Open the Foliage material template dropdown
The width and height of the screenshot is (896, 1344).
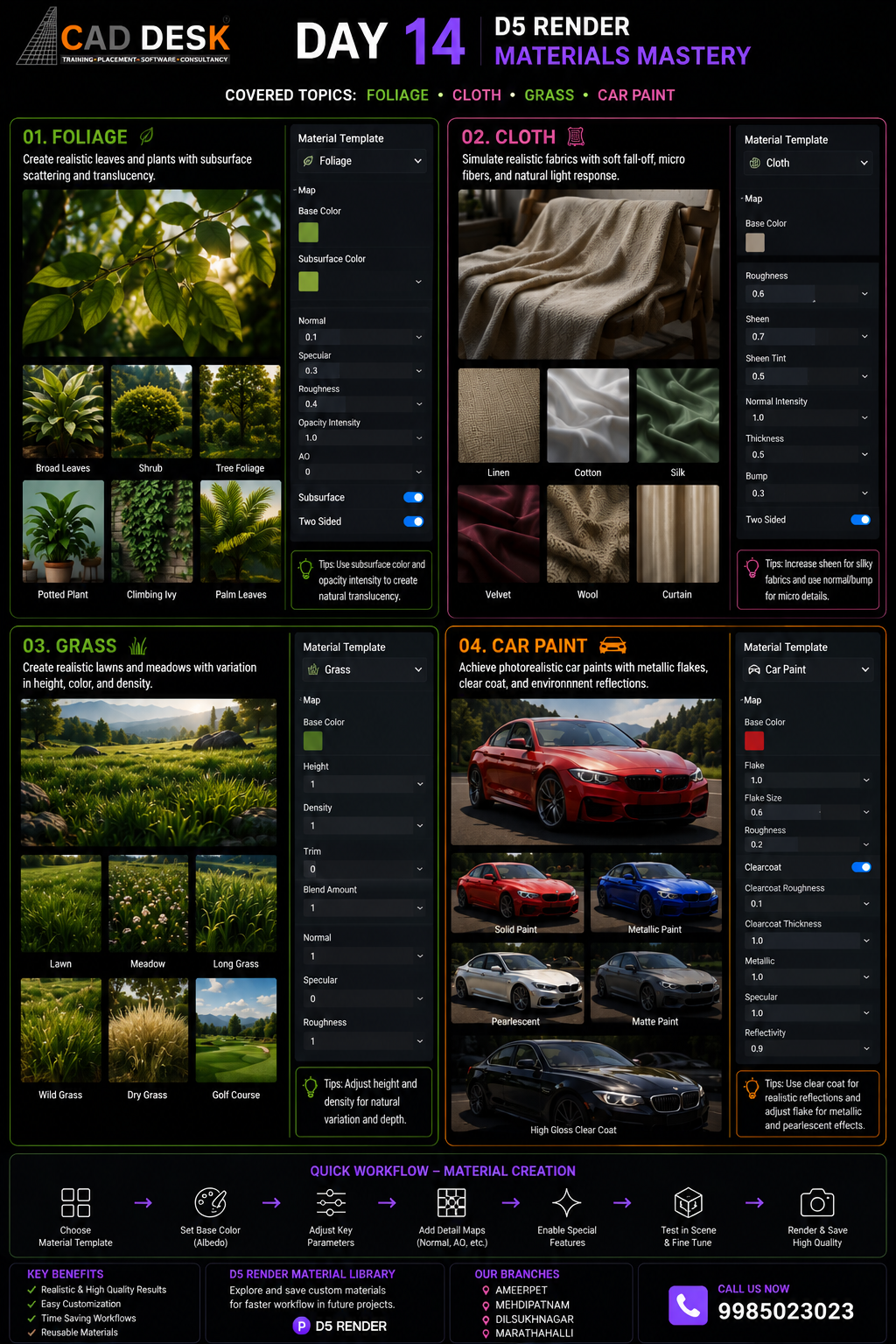click(x=361, y=161)
